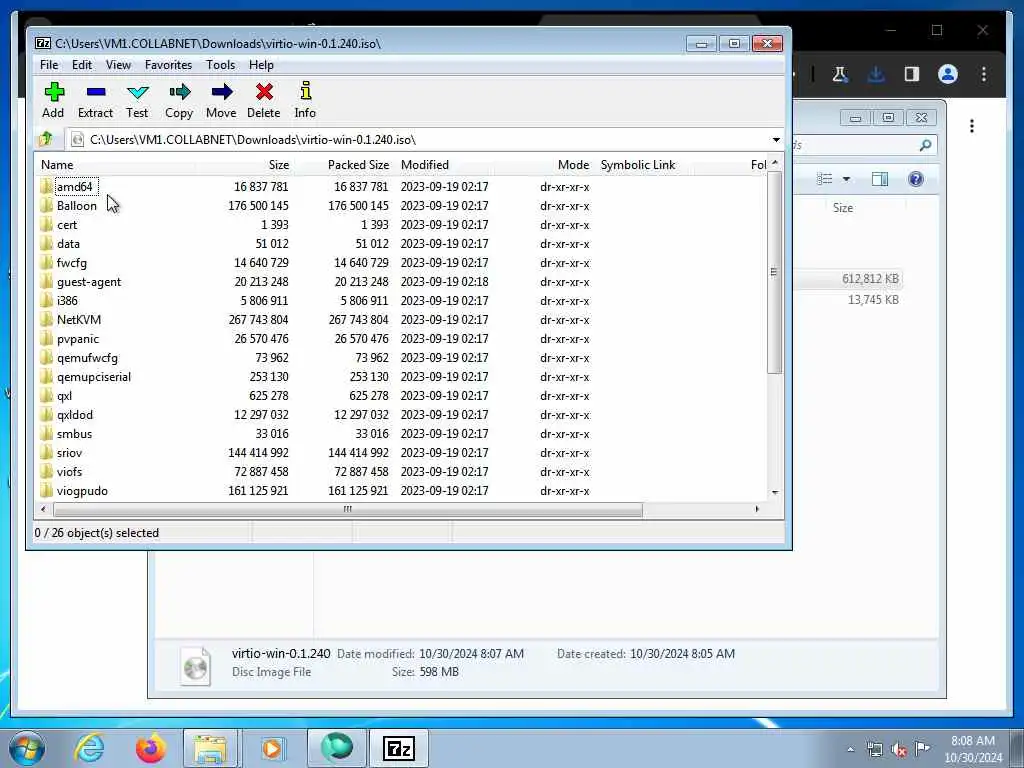The image size is (1024, 768).
Task: Open the Help menu
Action: (x=261, y=65)
